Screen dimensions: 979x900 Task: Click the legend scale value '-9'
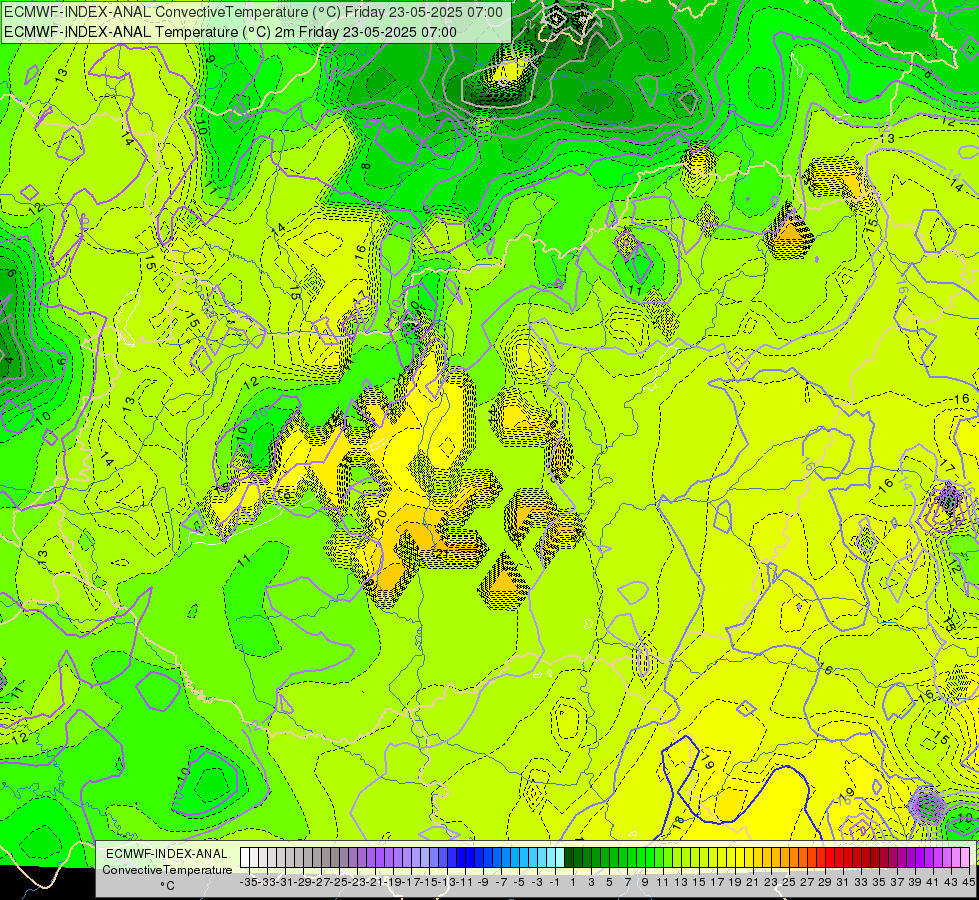(x=483, y=882)
